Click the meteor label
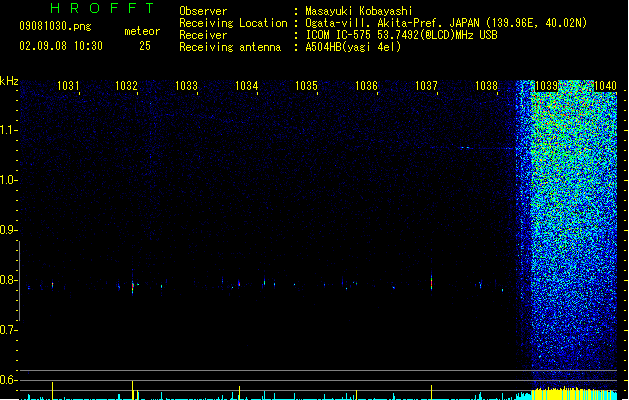 142,31
